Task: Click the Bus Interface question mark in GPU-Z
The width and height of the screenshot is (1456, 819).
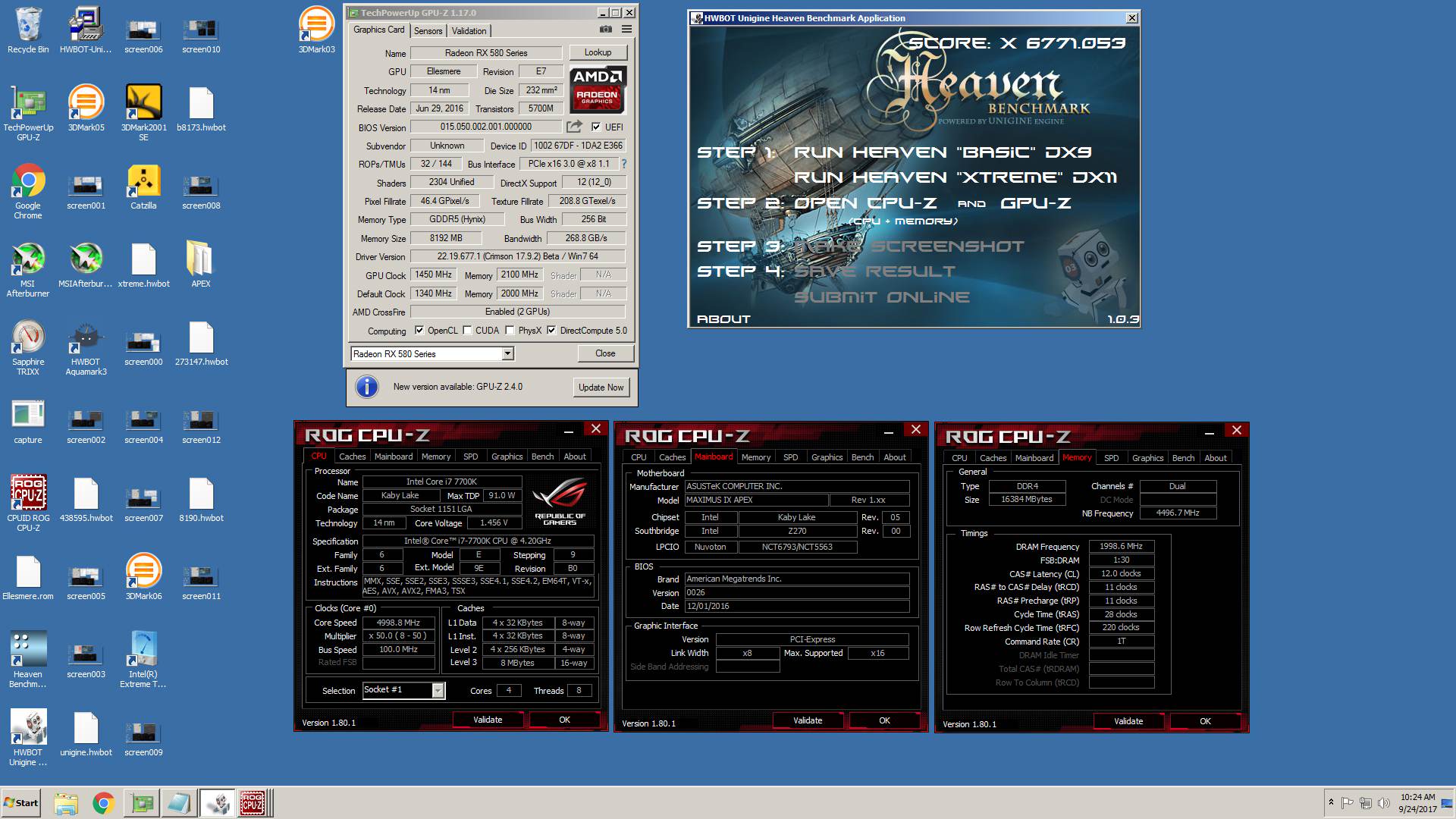Action: click(x=624, y=164)
